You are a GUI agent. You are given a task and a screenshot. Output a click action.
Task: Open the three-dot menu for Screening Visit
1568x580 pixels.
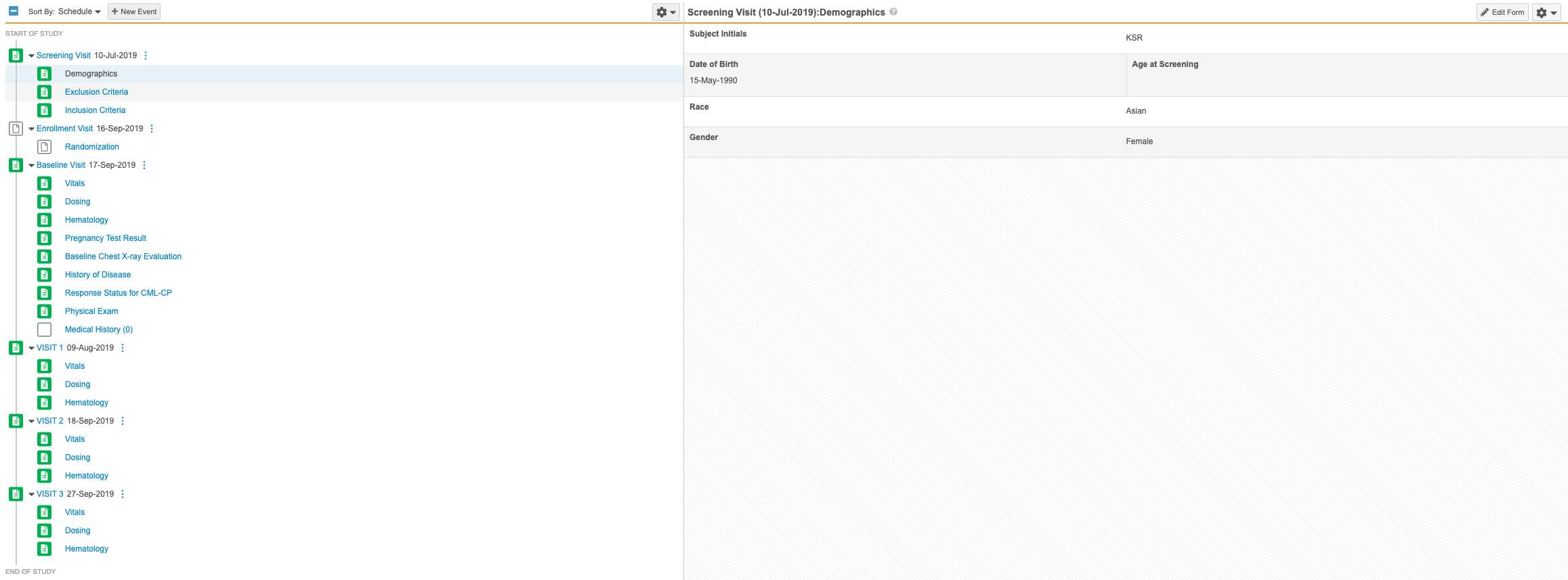[x=146, y=55]
